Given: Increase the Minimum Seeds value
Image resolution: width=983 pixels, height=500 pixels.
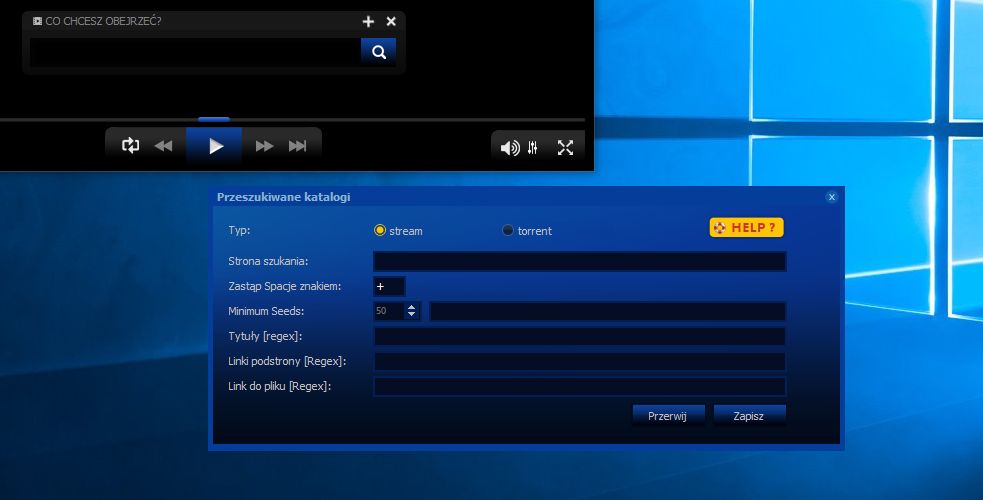Looking at the screenshot, I should coord(411,307).
